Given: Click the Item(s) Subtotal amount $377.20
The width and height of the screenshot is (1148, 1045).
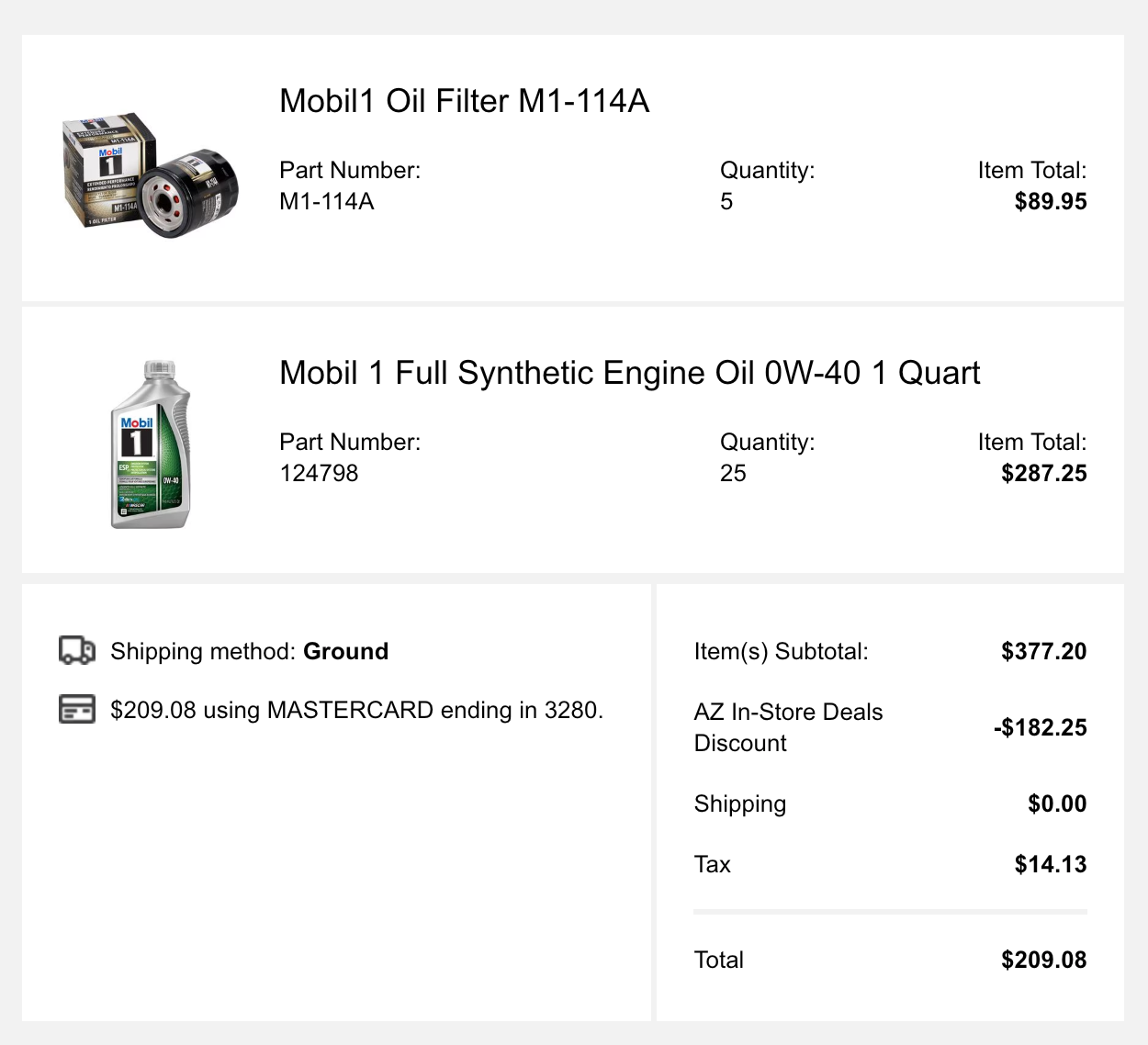Looking at the screenshot, I should 1043,652.
